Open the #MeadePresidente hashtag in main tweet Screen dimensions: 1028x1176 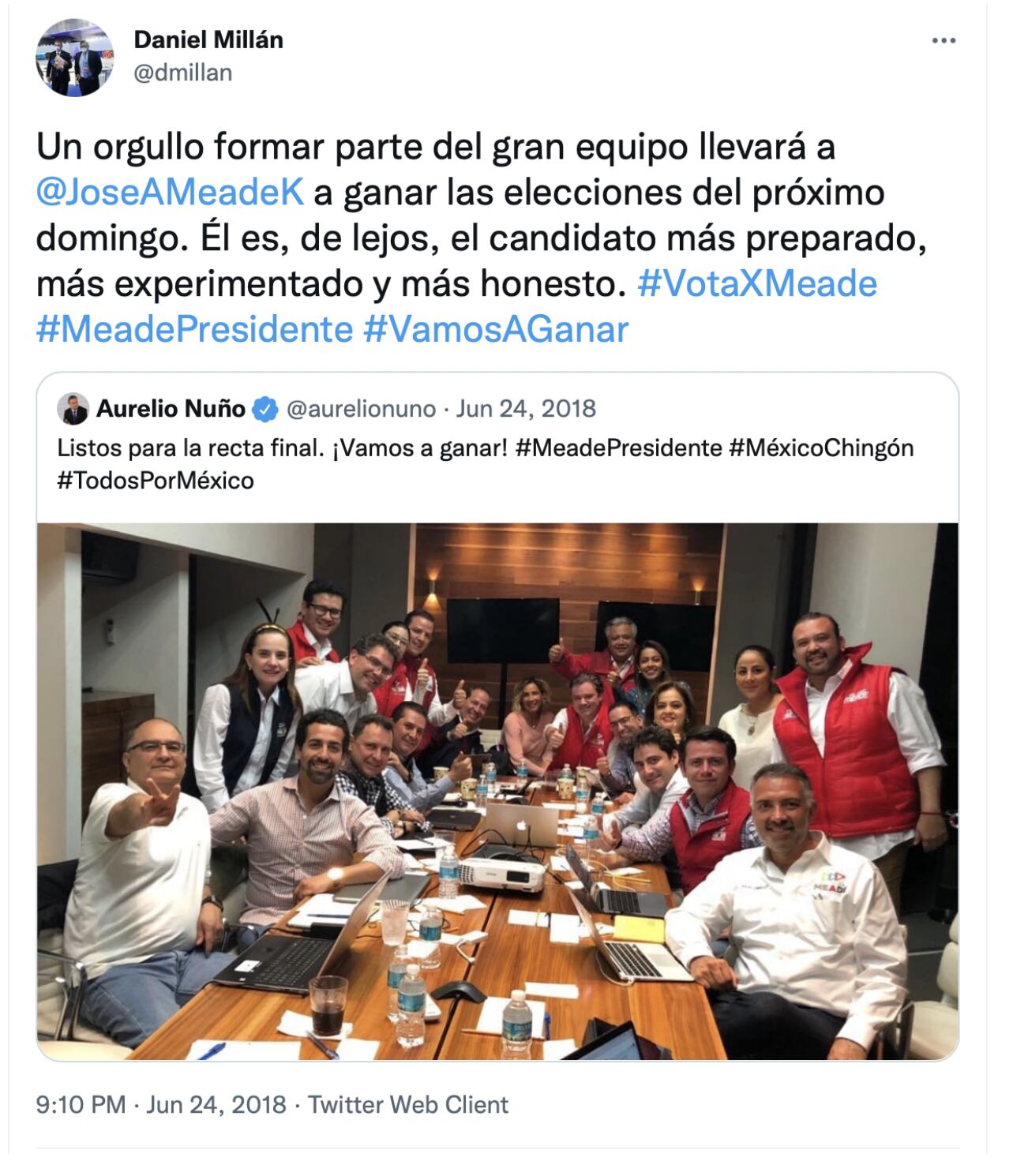pyautogui.click(x=194, y=328)
